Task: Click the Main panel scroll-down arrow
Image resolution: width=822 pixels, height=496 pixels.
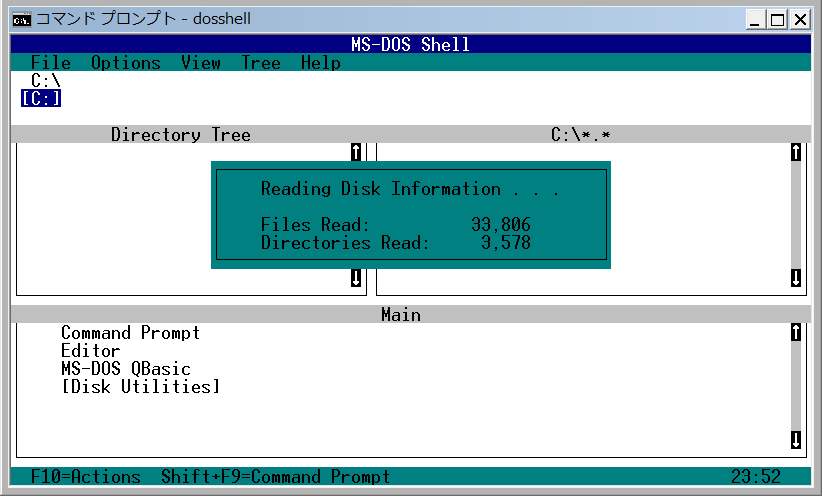Action: pos(796,440)
